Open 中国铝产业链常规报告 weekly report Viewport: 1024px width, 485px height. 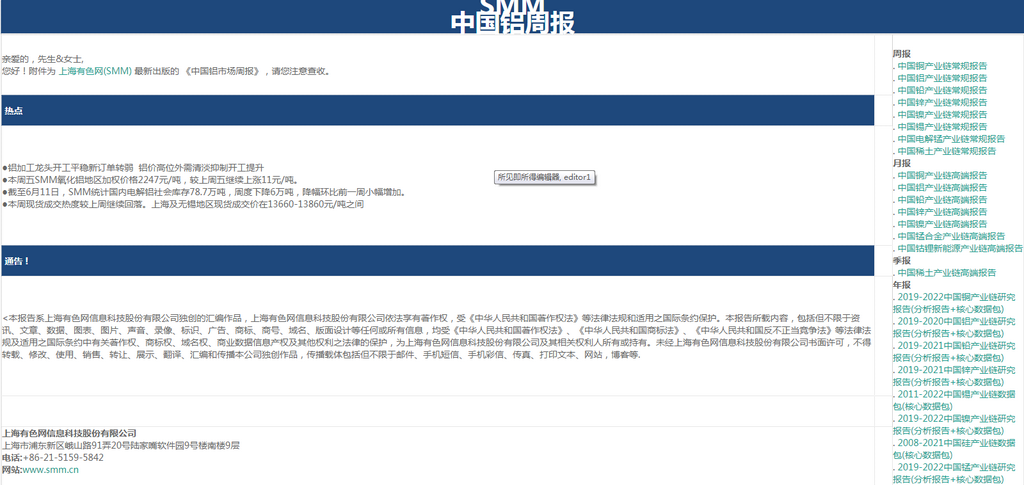point(942,78)
